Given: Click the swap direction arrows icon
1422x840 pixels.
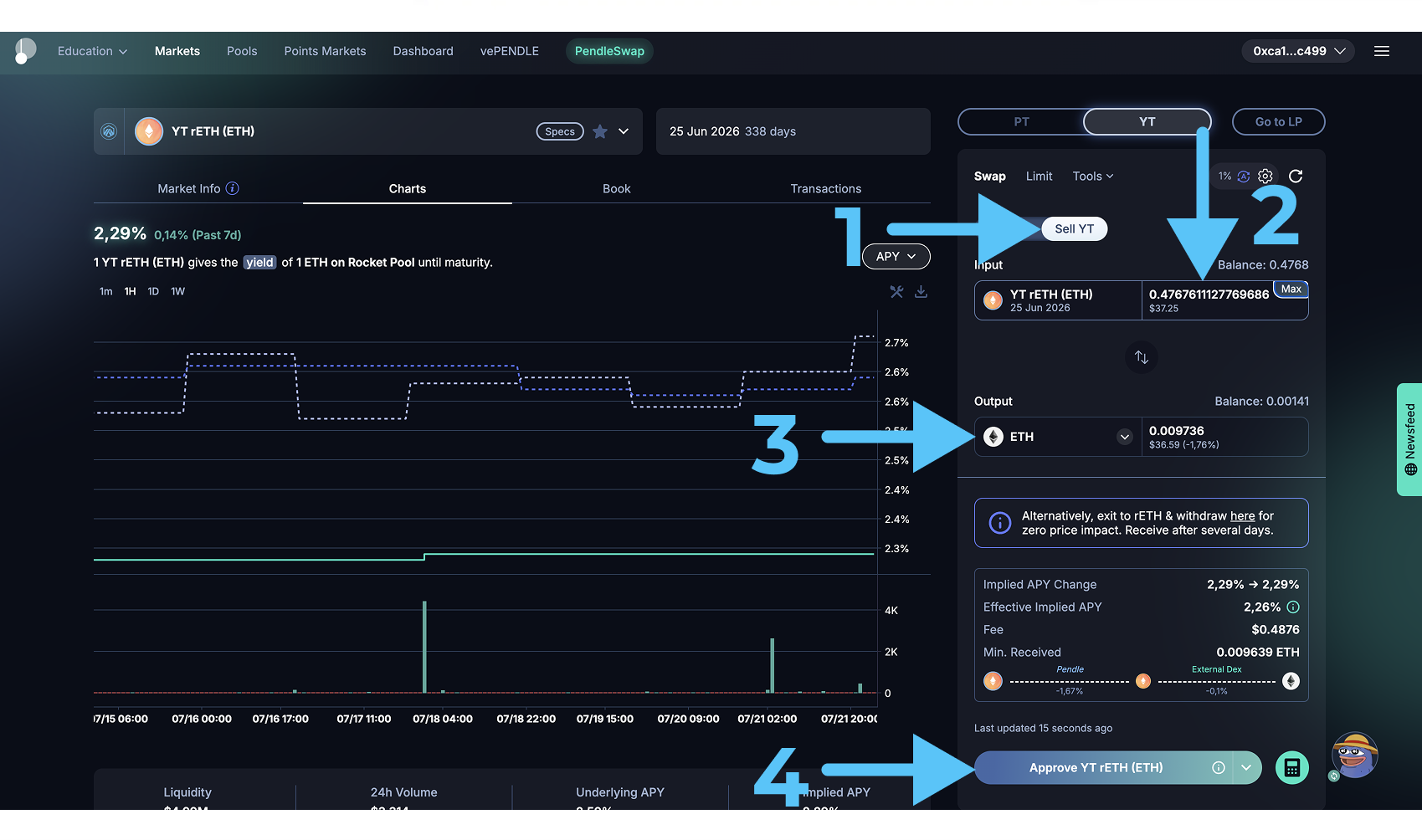Looking at the screenshot, I should 1141,357.
